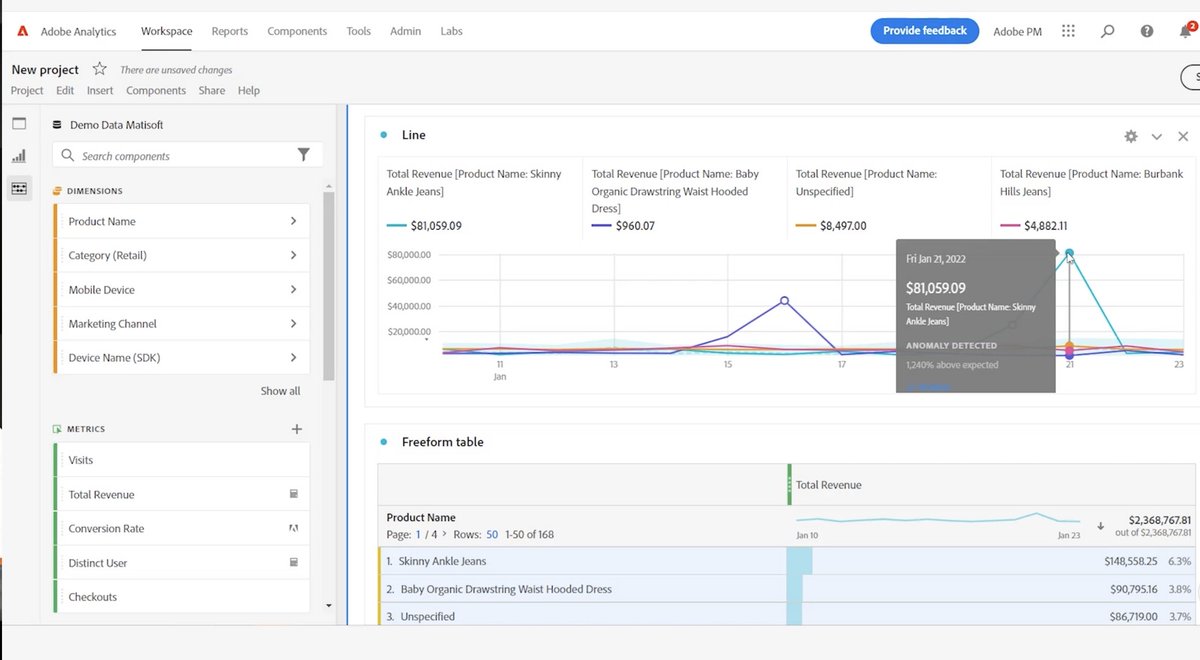Expand the Device Name (SDK) dimension chevron
Viewport: 1200px width, 660px height.
(x=293, y=357)
